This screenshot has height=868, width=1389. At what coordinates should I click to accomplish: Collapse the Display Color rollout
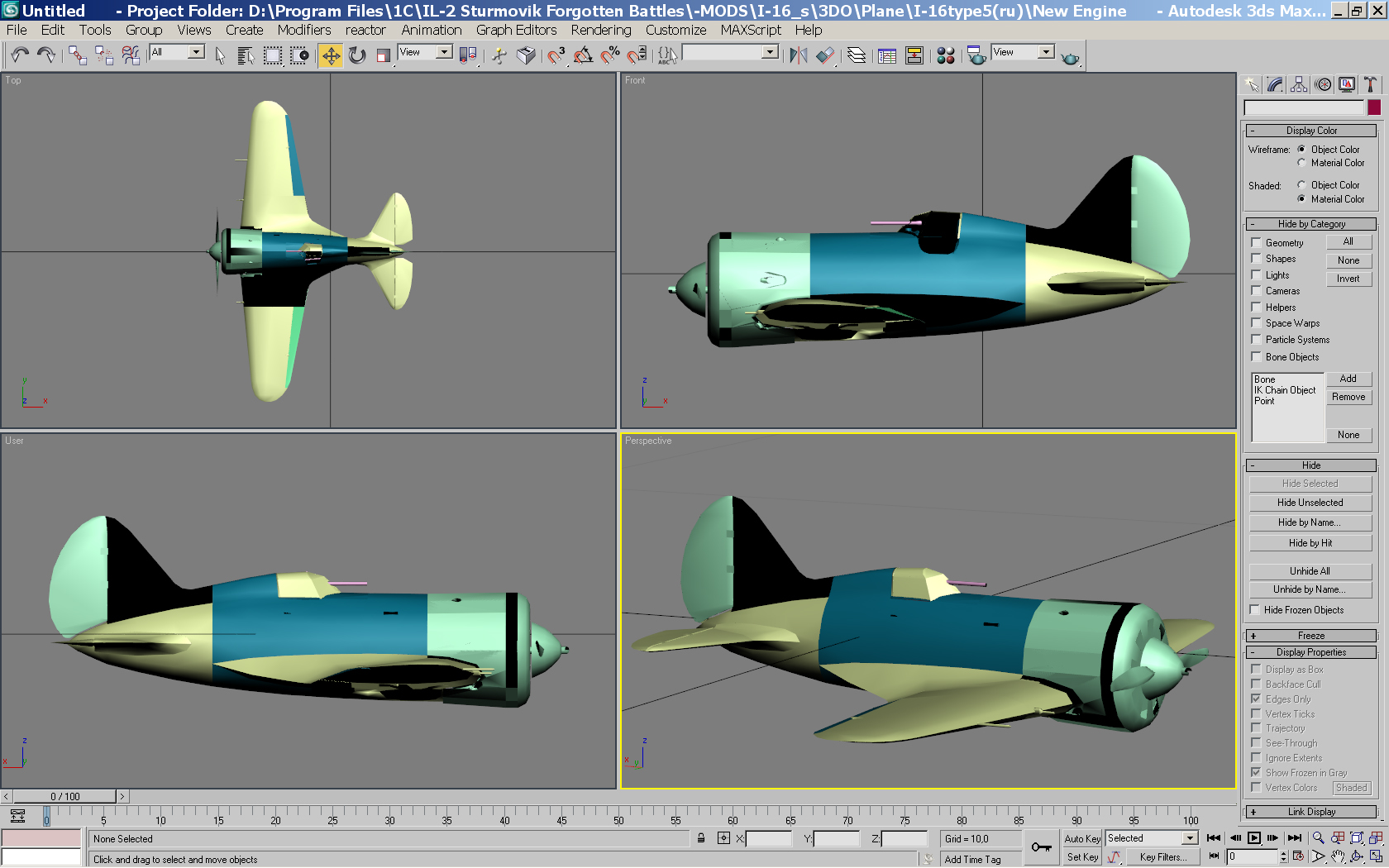pos(1310,131)
